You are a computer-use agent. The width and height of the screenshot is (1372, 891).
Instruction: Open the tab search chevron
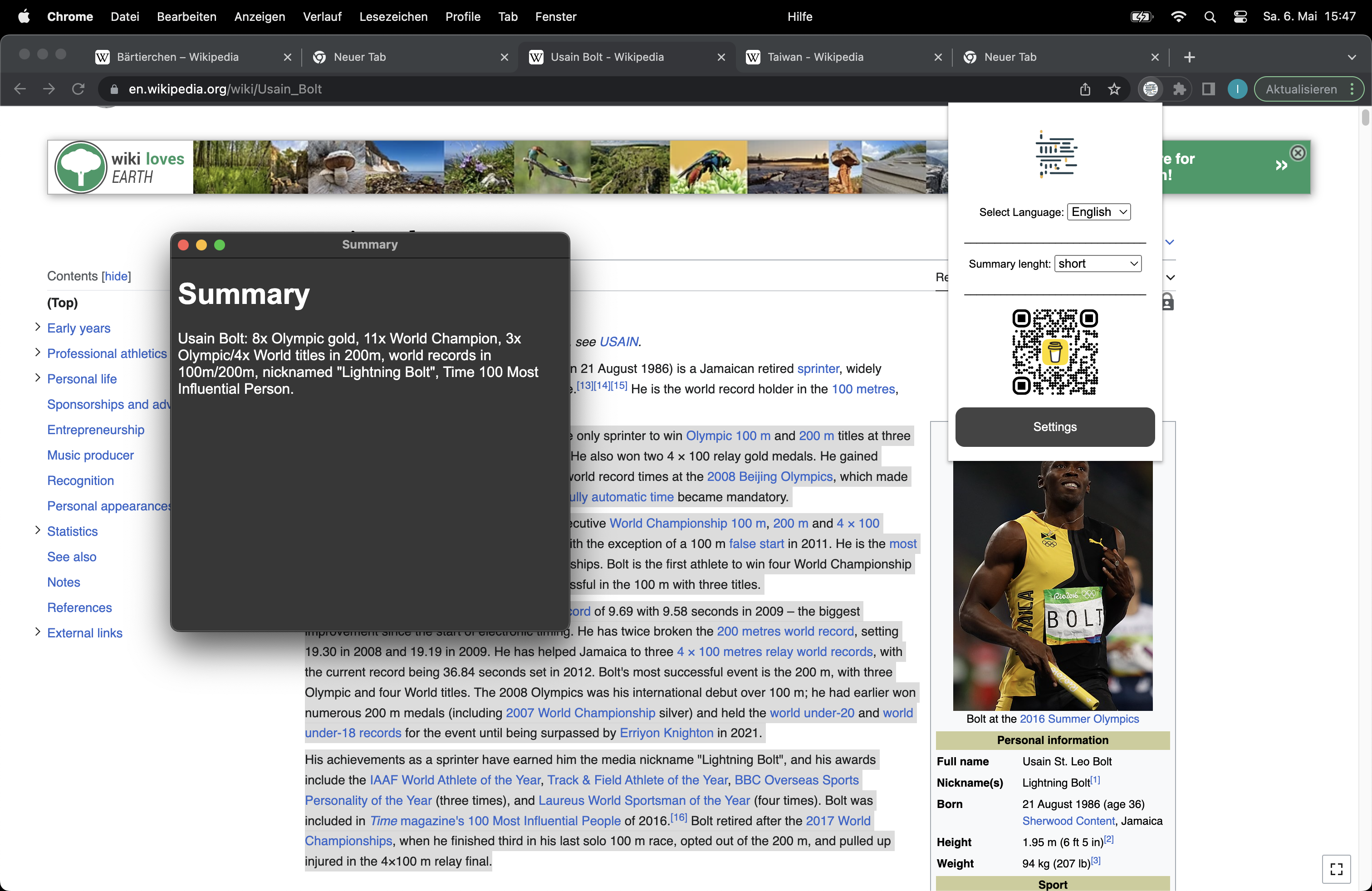click(x=1352, y=57)
